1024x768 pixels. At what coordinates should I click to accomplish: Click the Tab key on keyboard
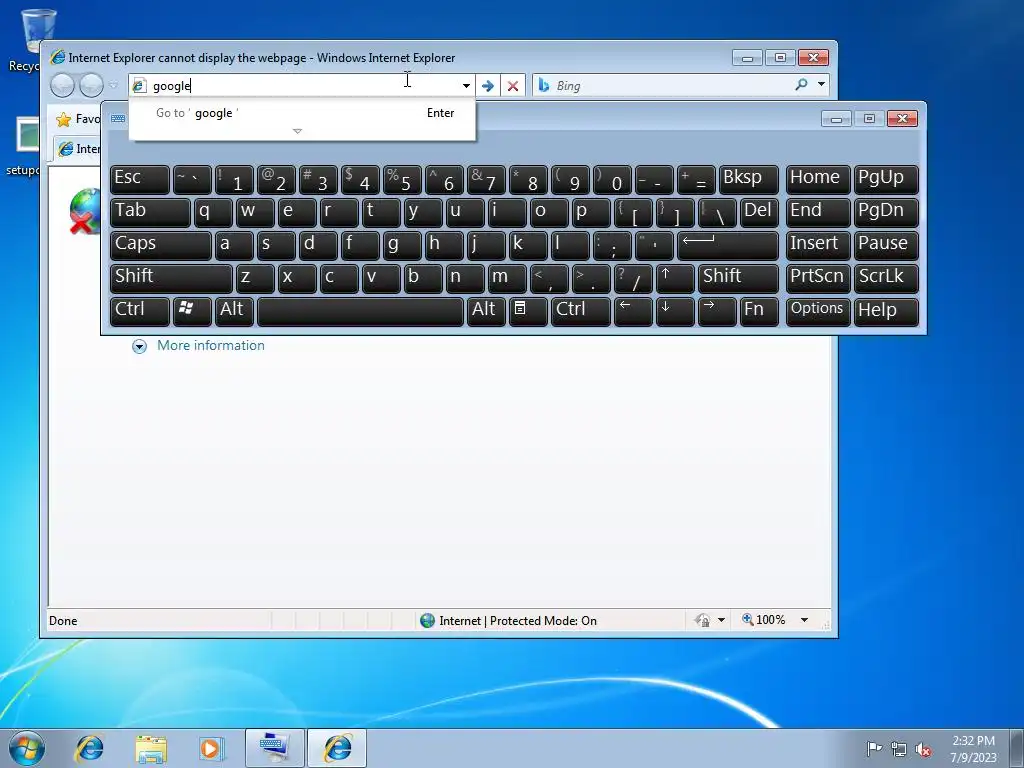(150, 212)
